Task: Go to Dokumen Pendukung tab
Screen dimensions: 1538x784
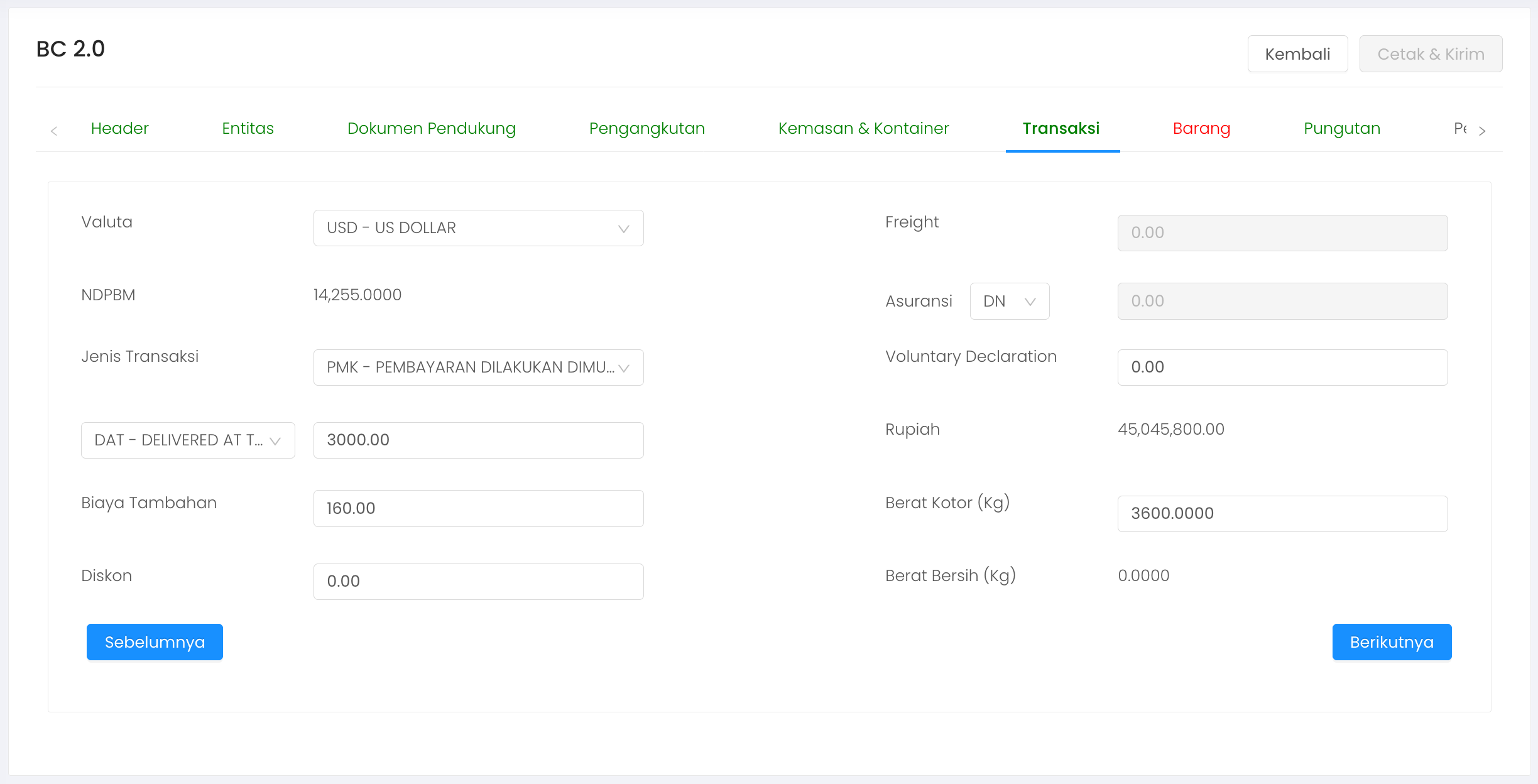Action: (431, 129)
